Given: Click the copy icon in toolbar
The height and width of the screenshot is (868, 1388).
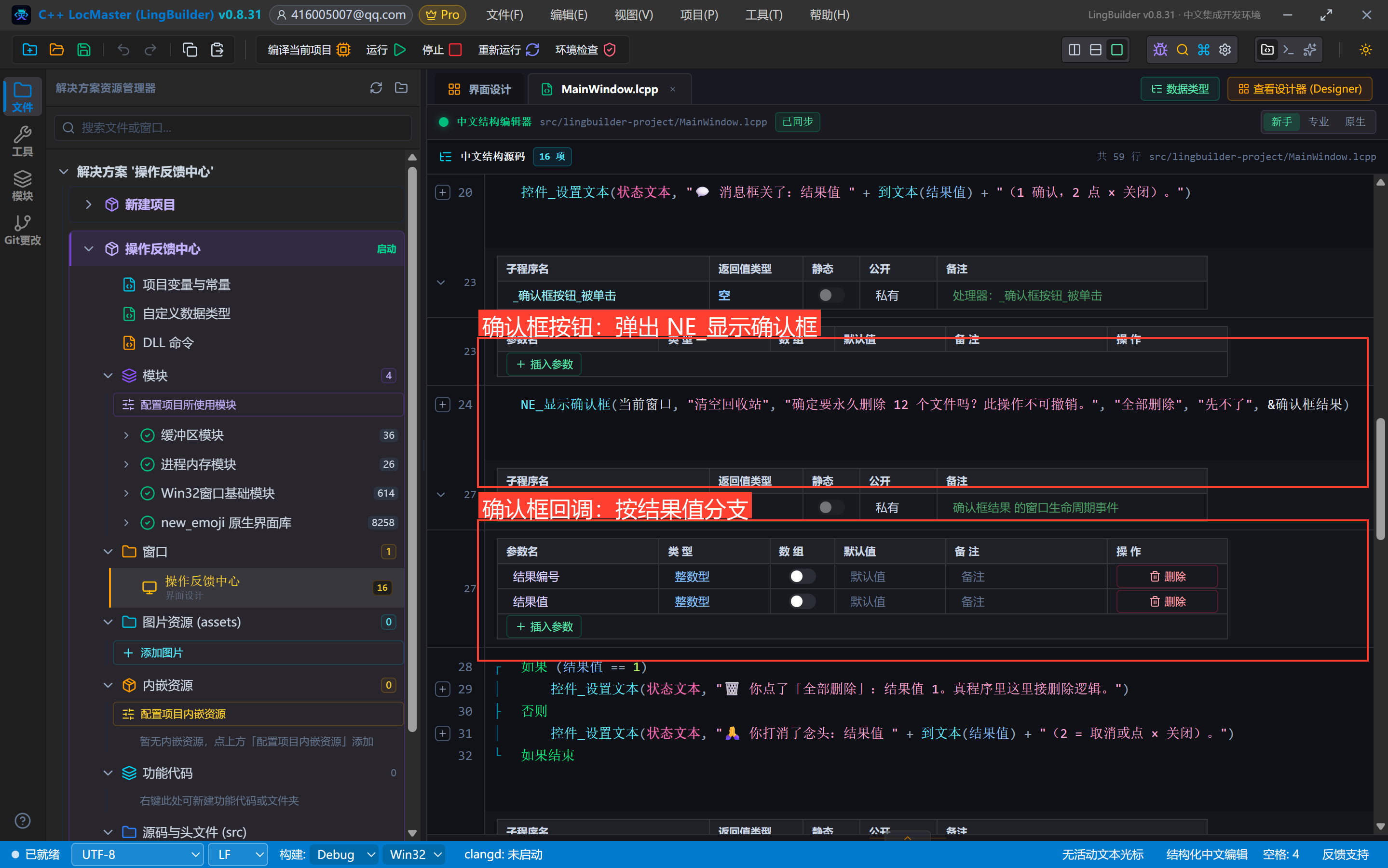Looking at the screenshot, I should coord(190,50).
